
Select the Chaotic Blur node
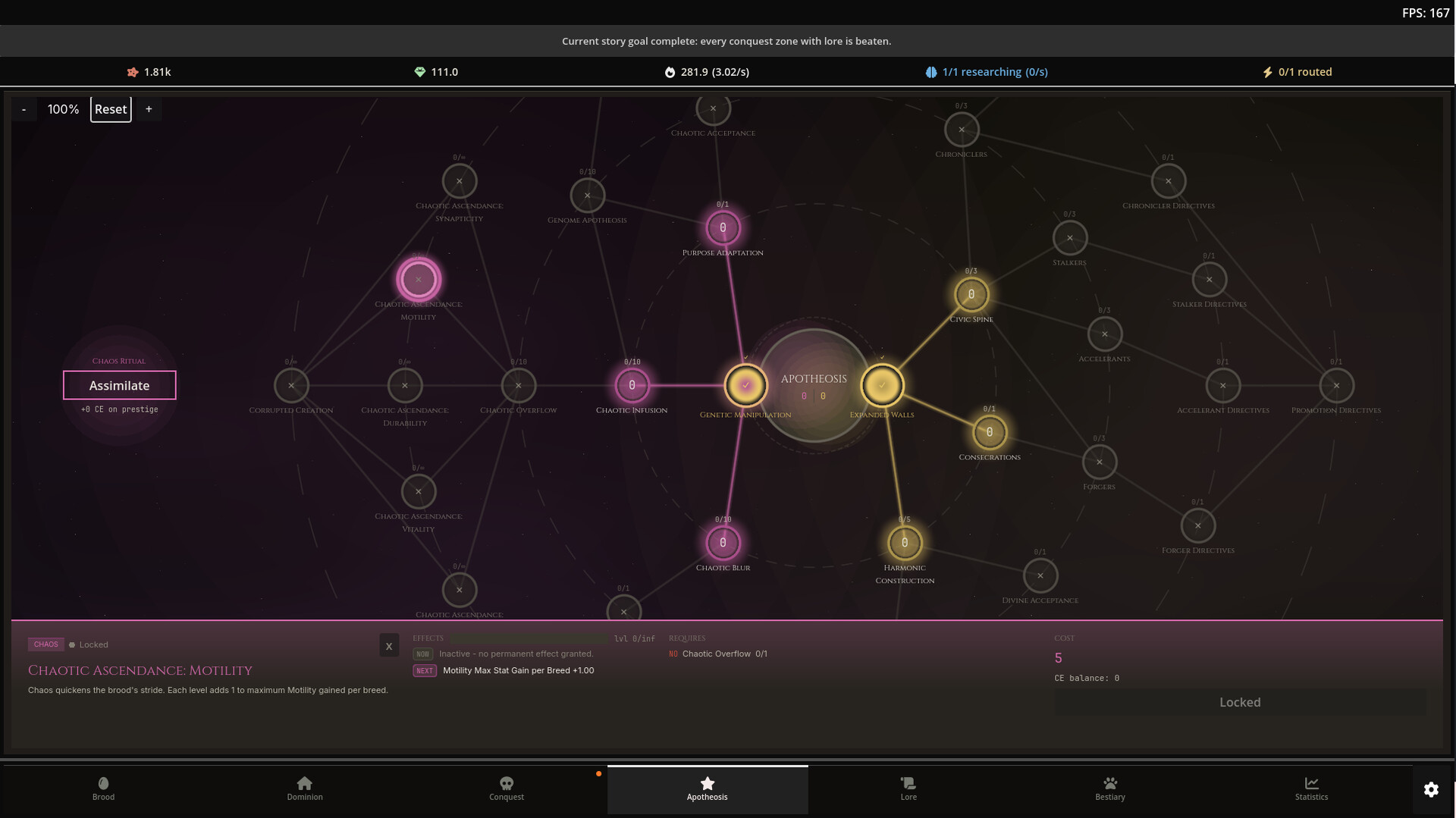(x=723, y=543)
